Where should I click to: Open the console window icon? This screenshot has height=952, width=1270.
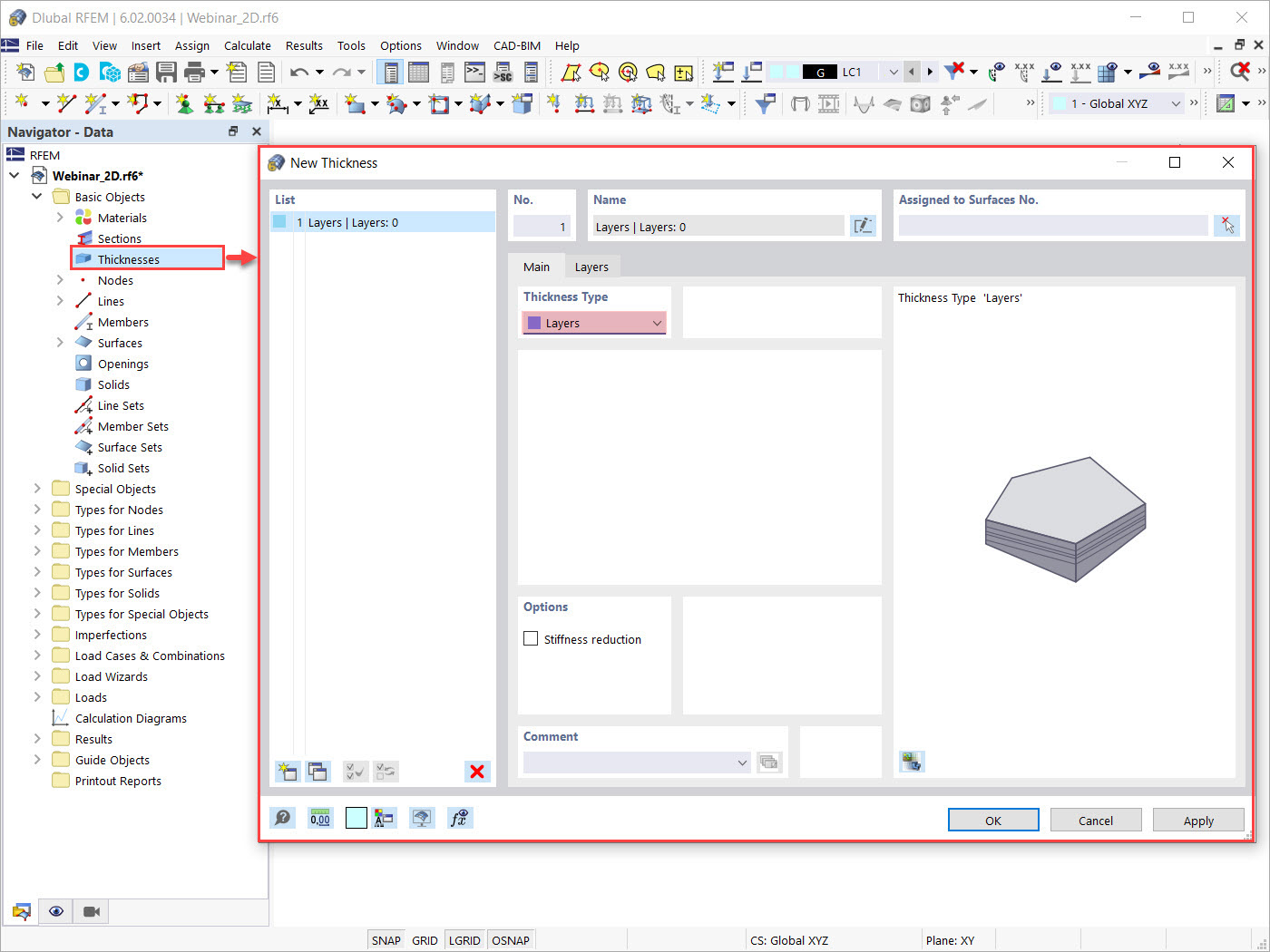(x=474, y=72)
